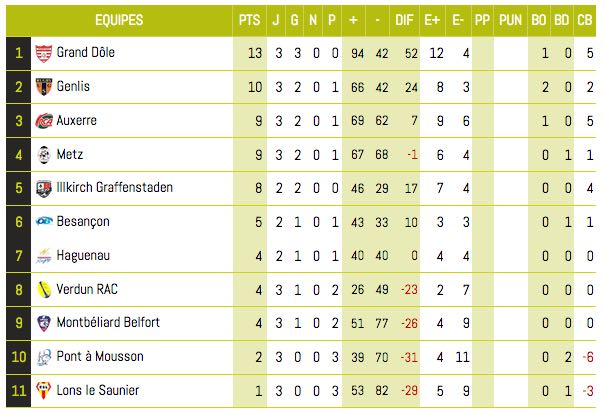Click the Lons le Saunier team name
The height and width of the screenshot is (420, 605).
(x=98, y=390)
